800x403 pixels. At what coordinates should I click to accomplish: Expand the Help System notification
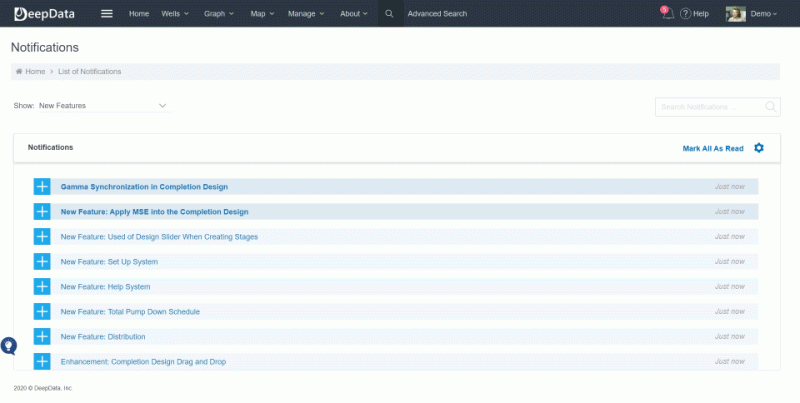[42, 287]
